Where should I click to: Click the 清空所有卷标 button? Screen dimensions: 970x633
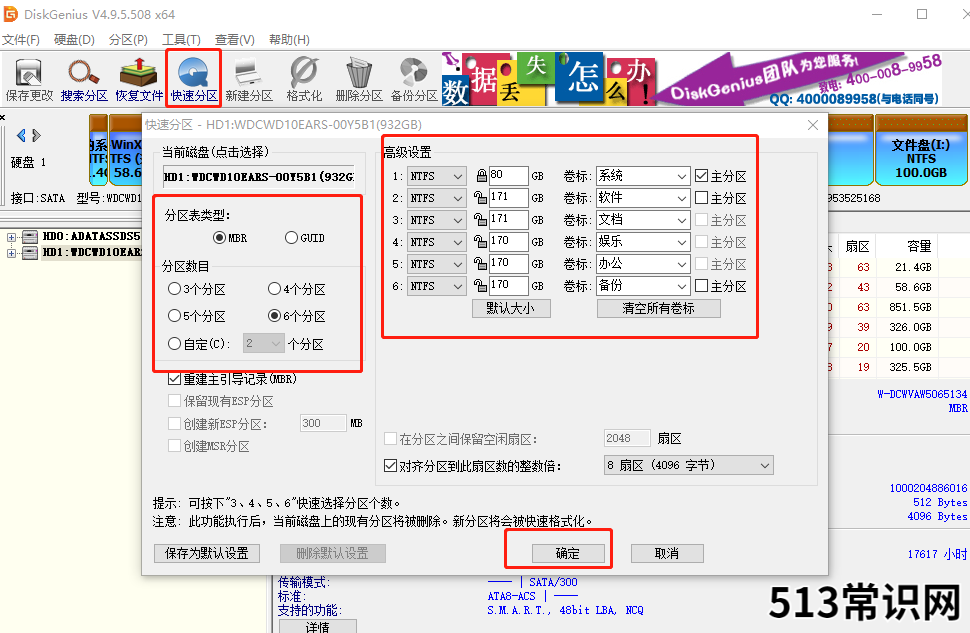pyautogui.click(x=658, y=308)
